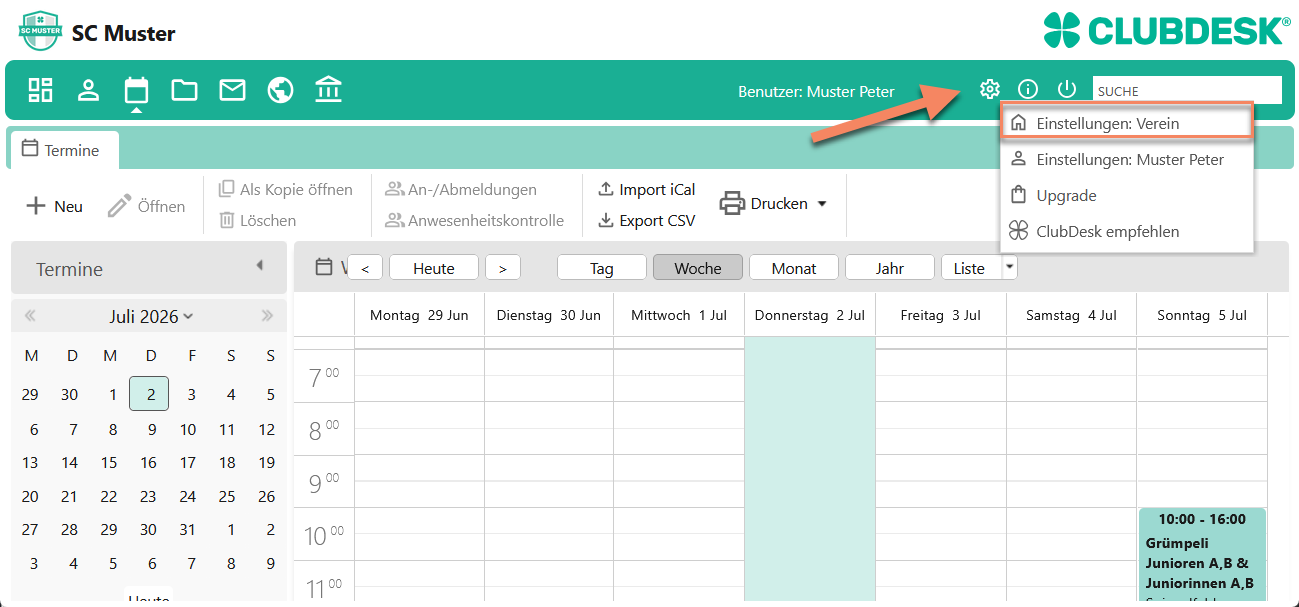Image resolution: width=1299 pixels, height=607 pixels.
Task: Open the accounting bank building icon
Action: pyautogui.click(x=328, y=90)
